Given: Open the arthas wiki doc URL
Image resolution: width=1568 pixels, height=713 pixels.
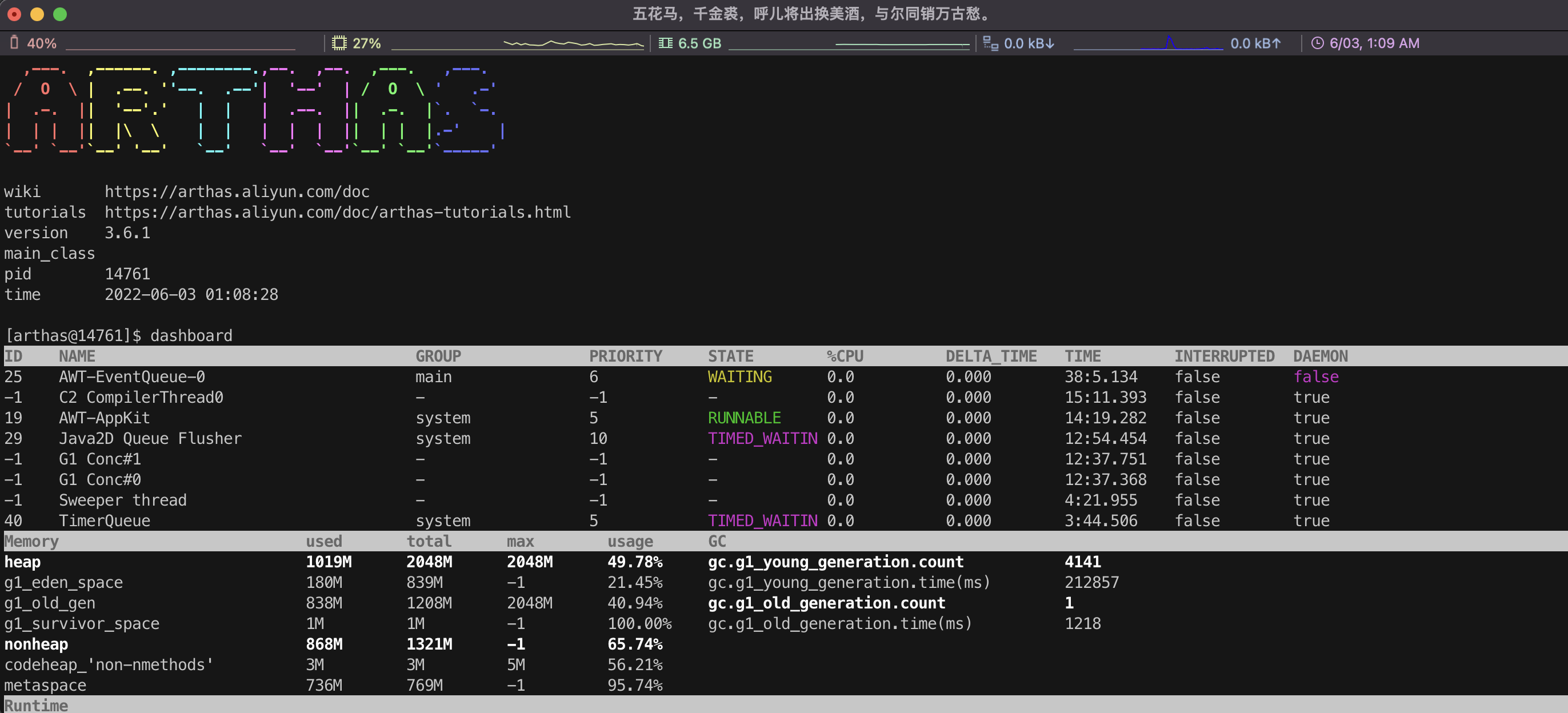Looking at the screenshot, I should (x=237, y=191).
